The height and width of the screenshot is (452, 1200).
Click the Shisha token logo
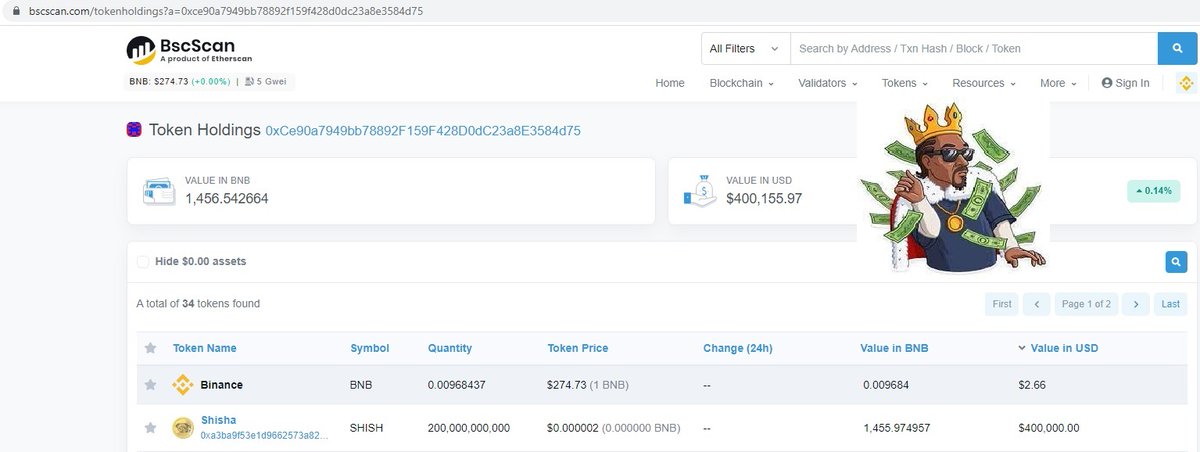pyautogui.click(x=182, y=428)
